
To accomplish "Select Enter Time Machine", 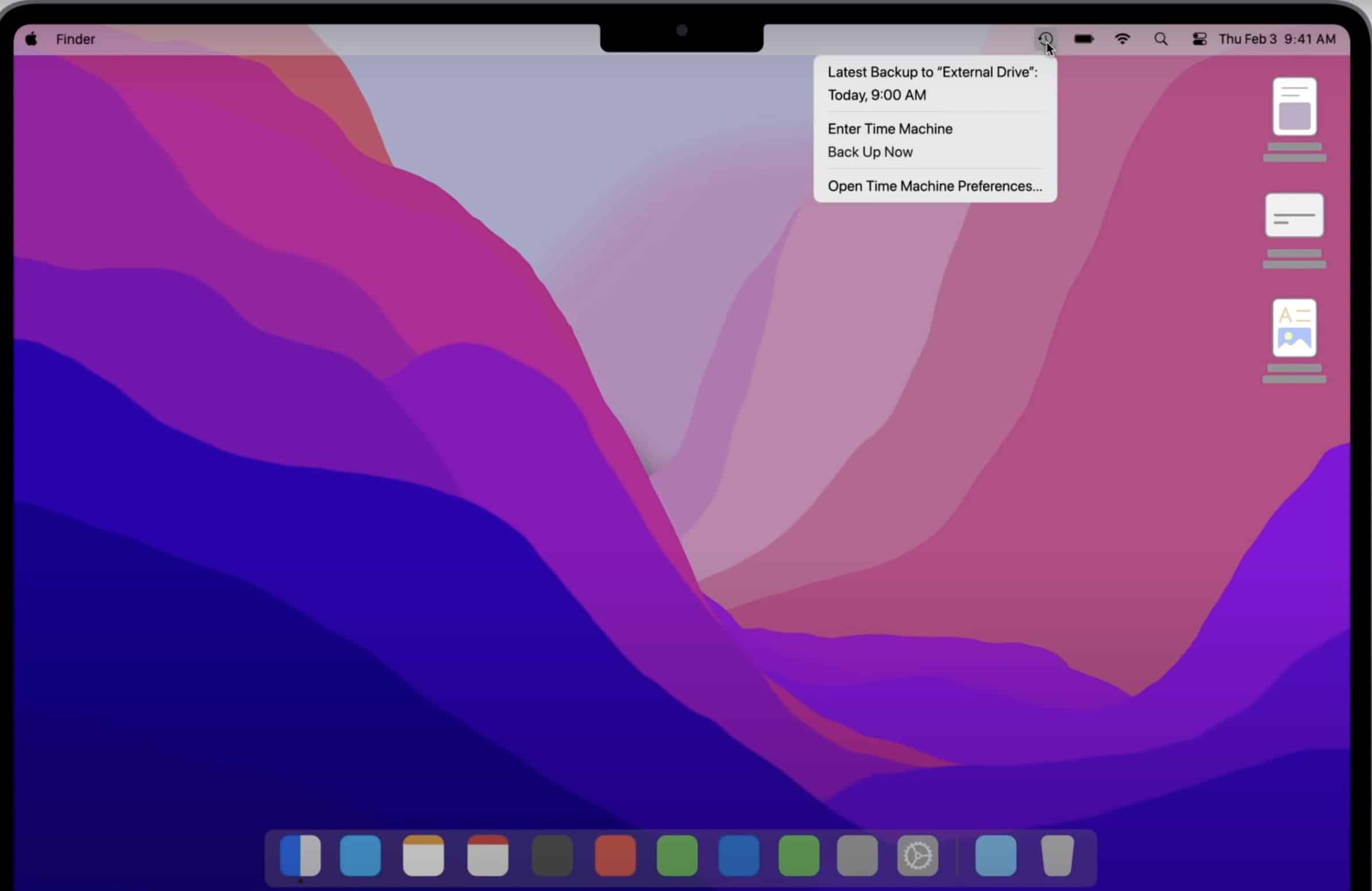I will coord(889,129).
